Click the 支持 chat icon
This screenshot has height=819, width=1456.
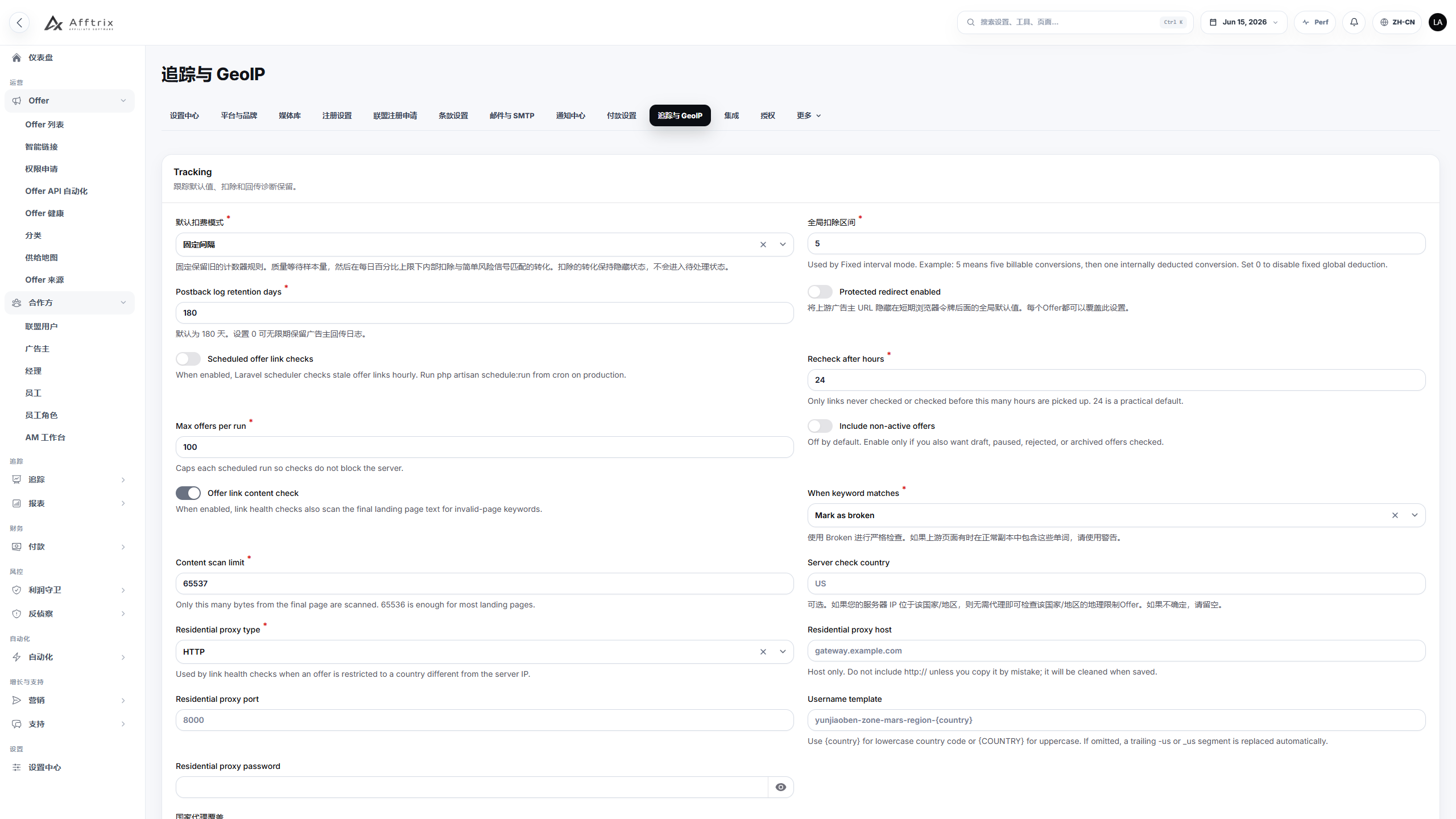[16, 724]
